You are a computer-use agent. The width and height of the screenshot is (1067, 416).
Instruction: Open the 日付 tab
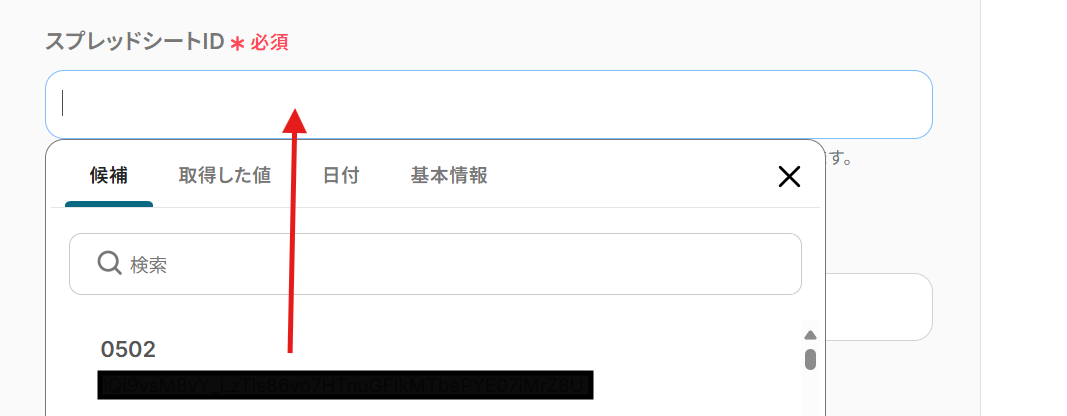(341, 176)
